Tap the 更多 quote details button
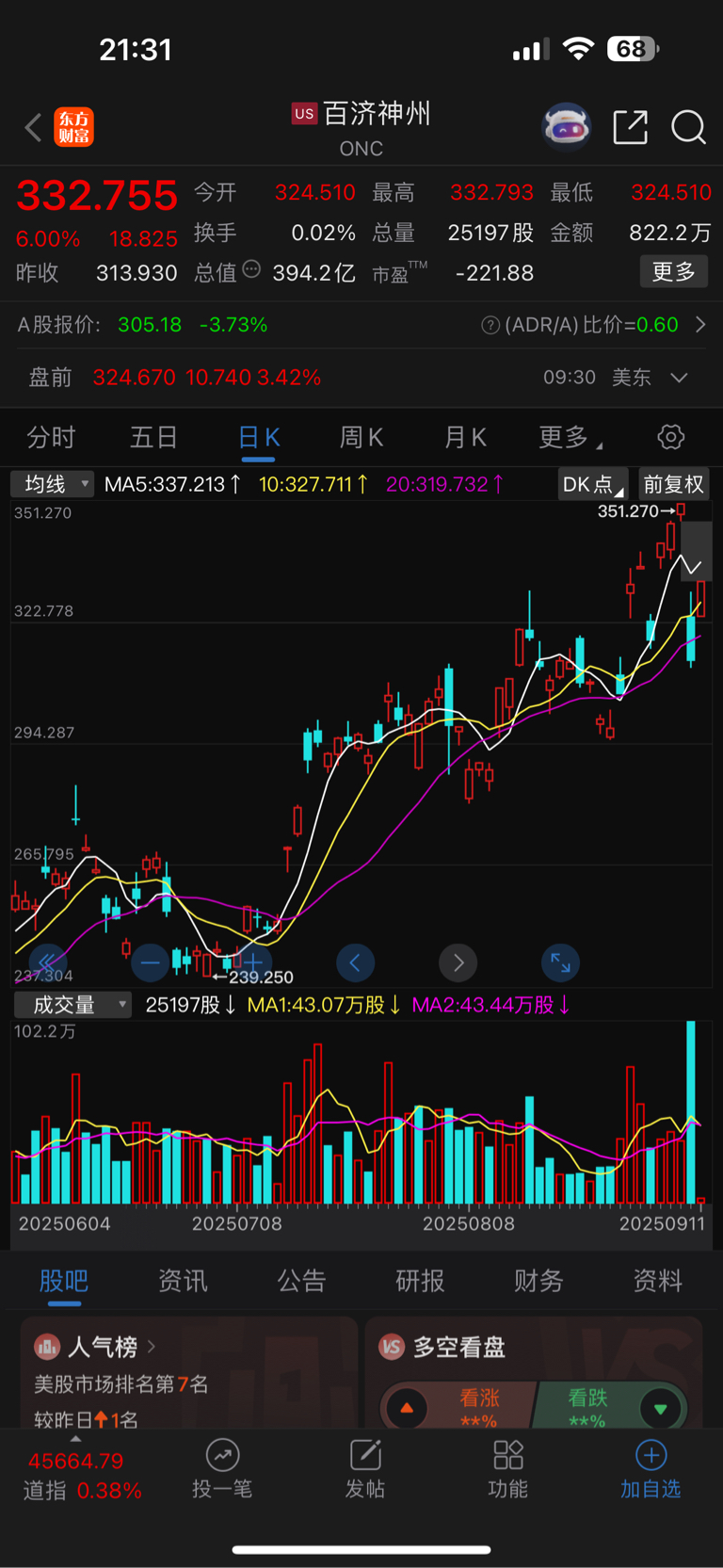This screenshot has height=1568, width=723. coord(674,272)
